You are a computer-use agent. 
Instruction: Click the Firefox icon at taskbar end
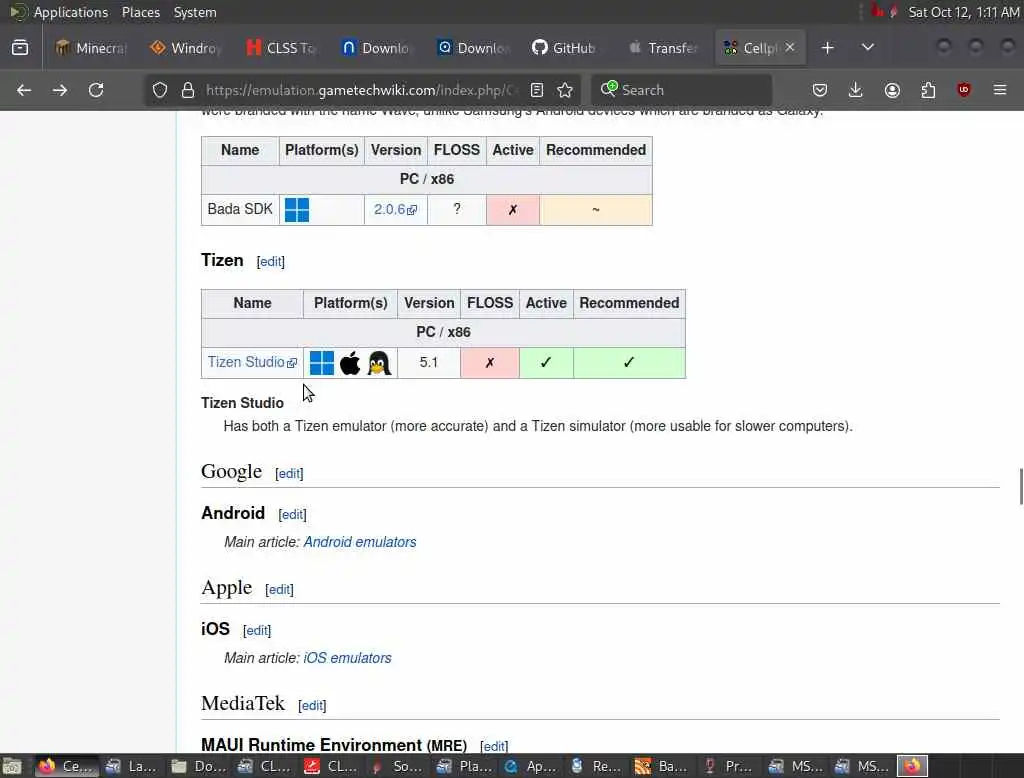[x=912, y=766]
